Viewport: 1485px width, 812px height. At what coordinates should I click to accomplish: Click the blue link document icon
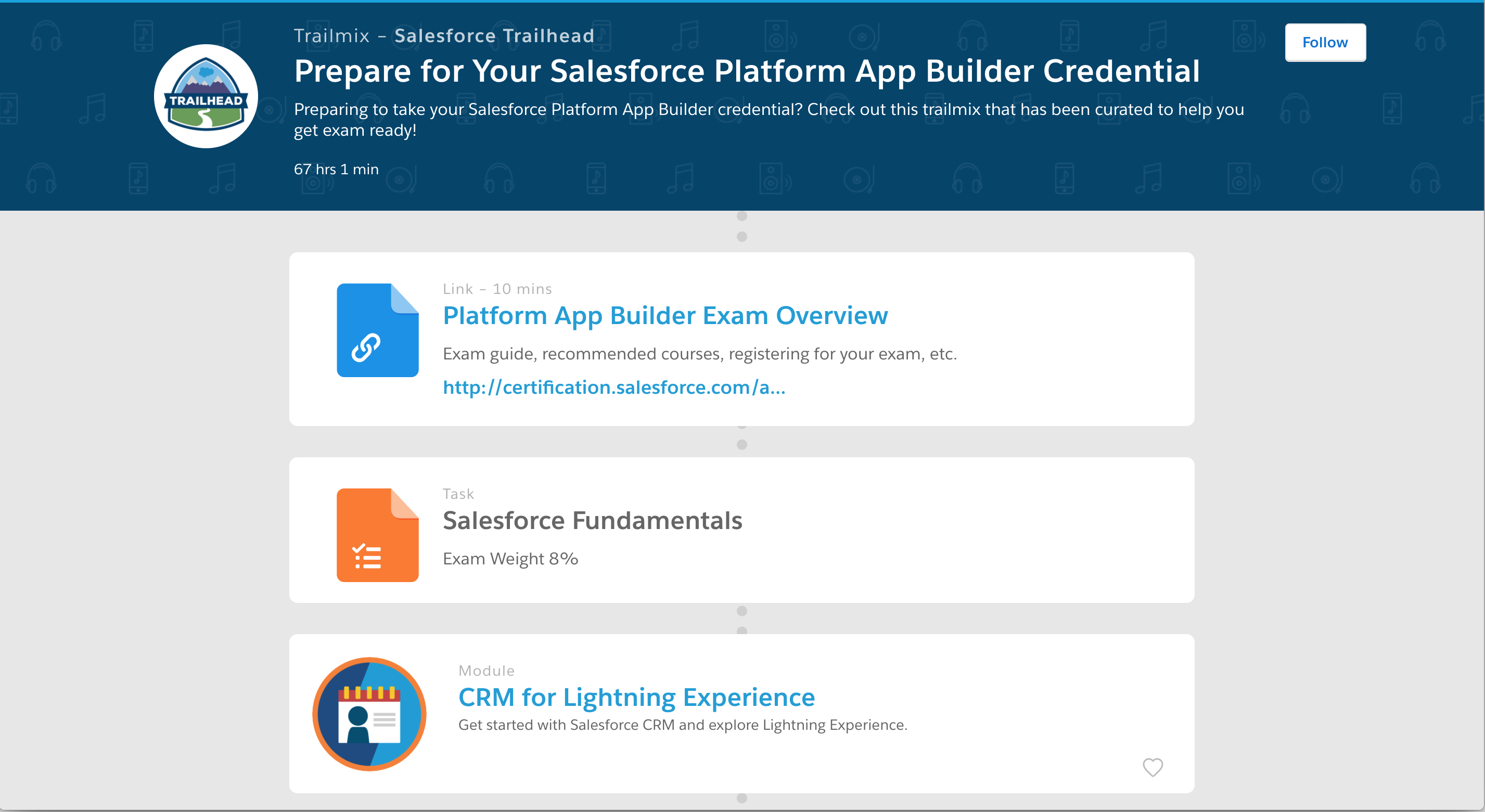point(378,330)
